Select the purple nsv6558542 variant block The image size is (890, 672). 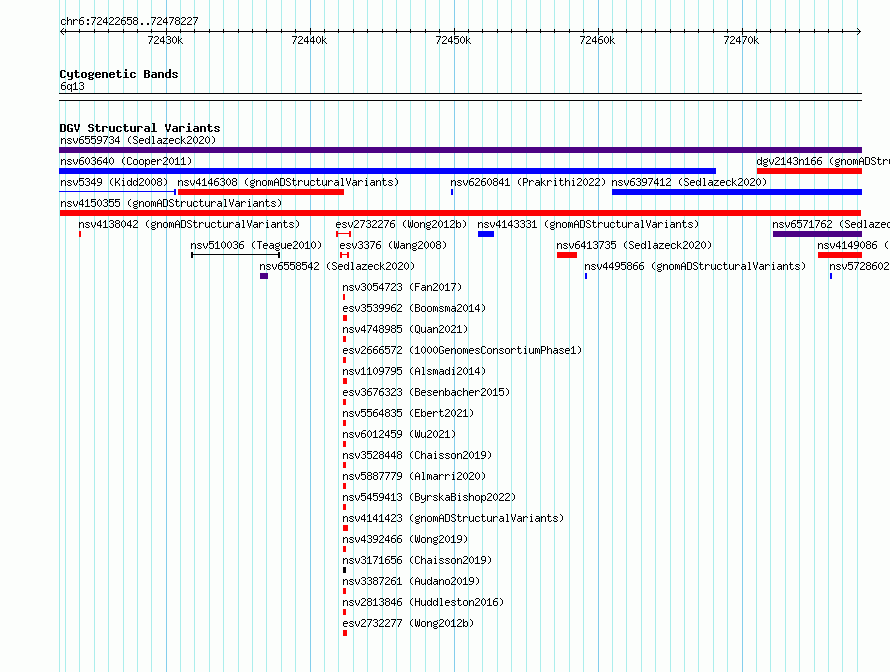point(264,276)
